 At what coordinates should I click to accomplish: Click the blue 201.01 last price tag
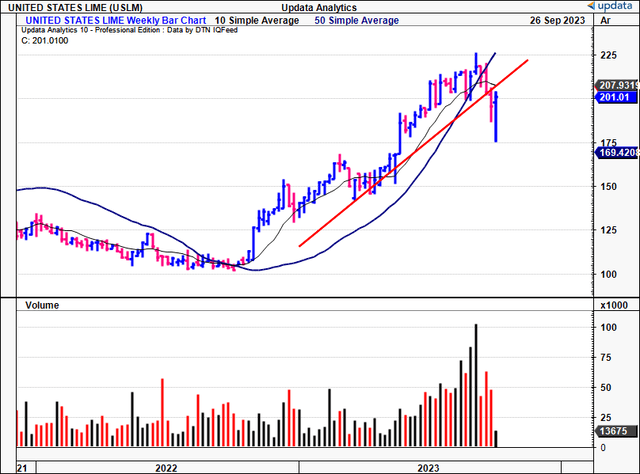point(616,97)
